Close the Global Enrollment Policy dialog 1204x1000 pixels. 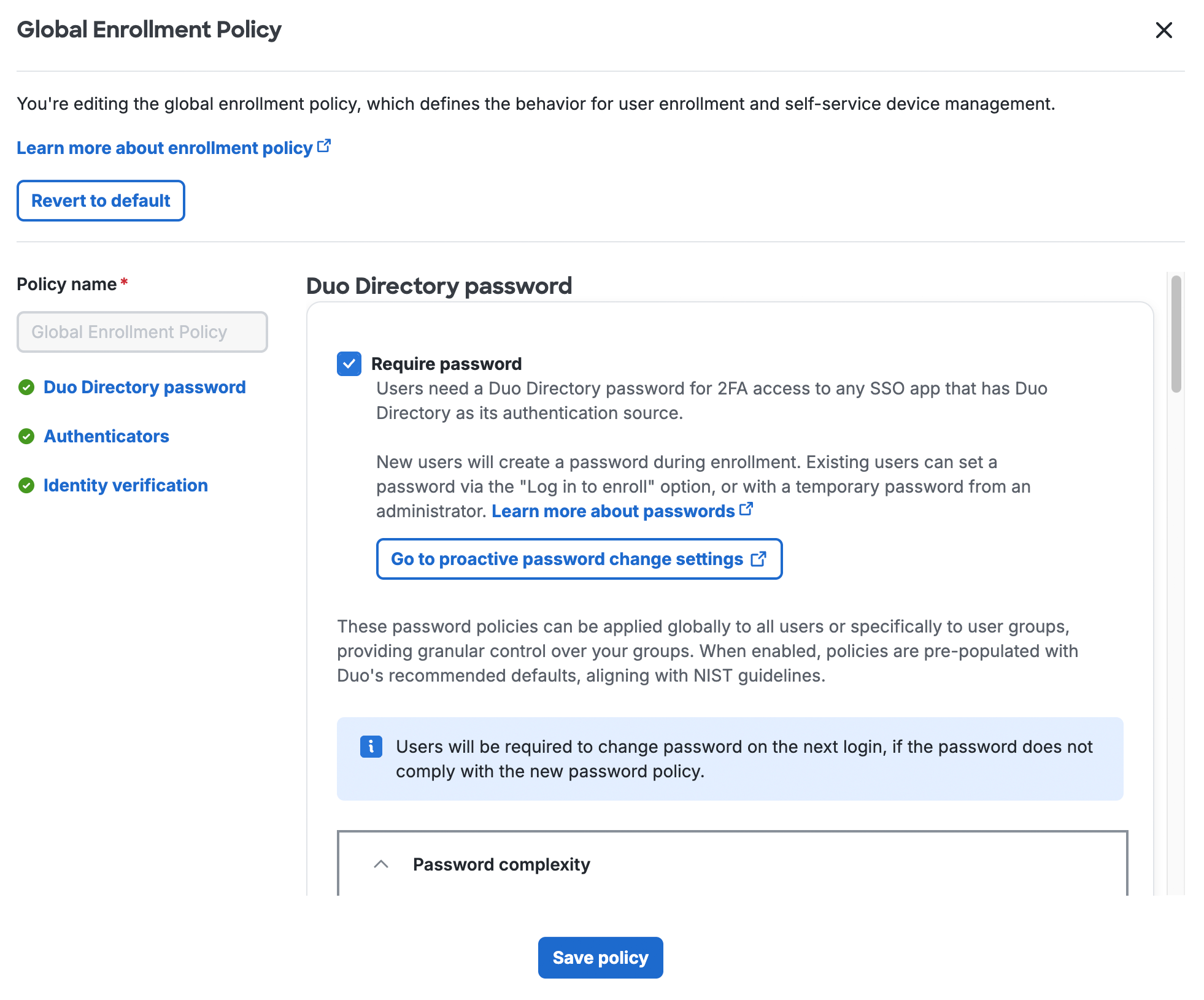coord(1163,29)
